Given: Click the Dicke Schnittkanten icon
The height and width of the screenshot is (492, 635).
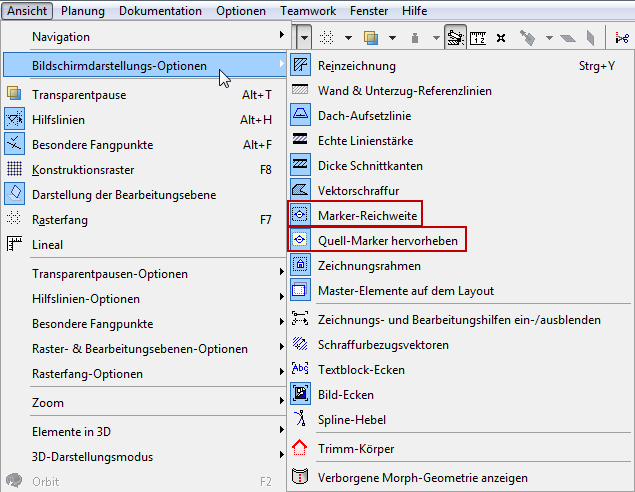Looking at the screenshot, I should 300,165.
